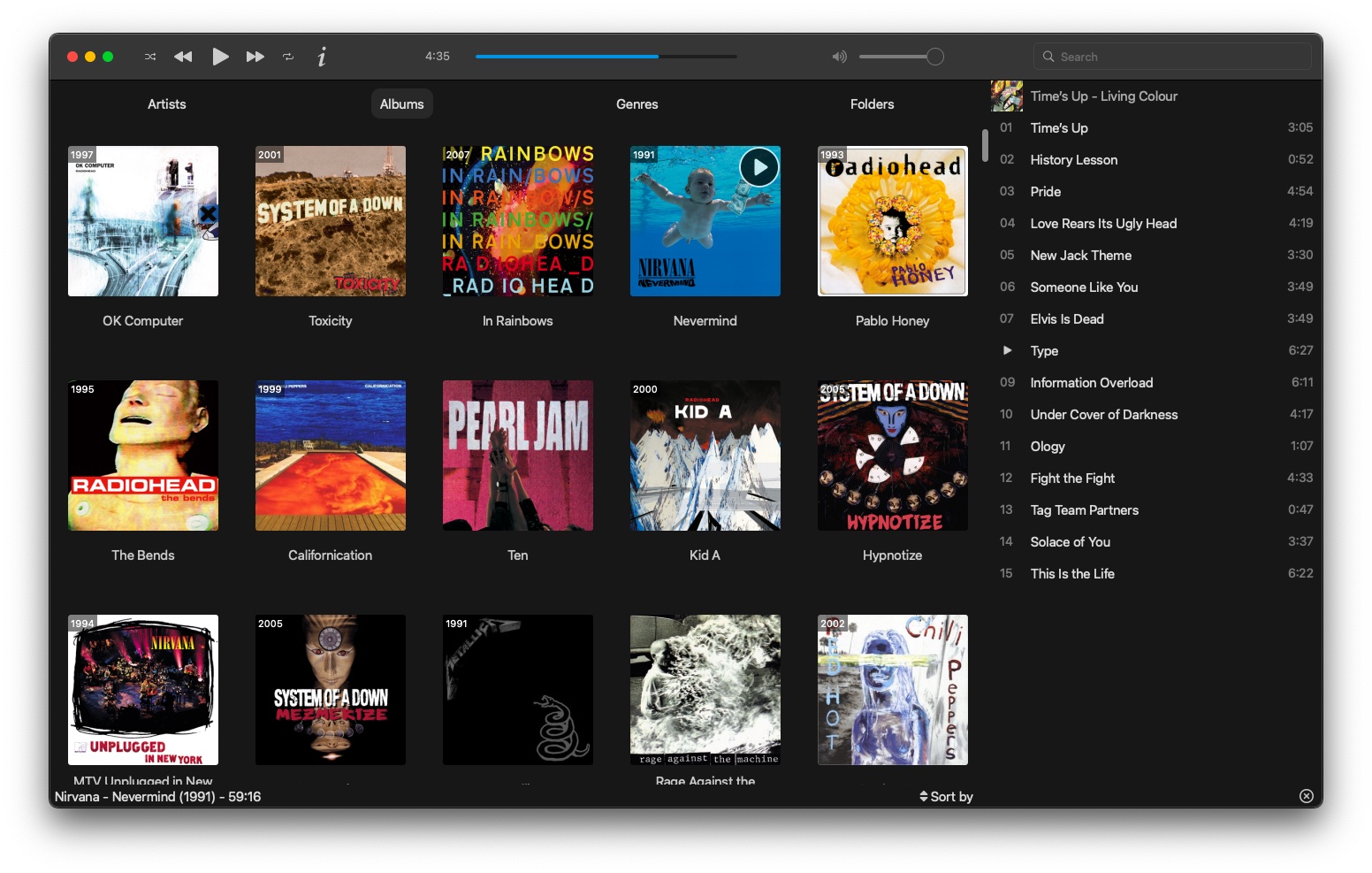Mute audio with the speaker icon
This screenshot has width=1372, height=873.
pos(839,57)
